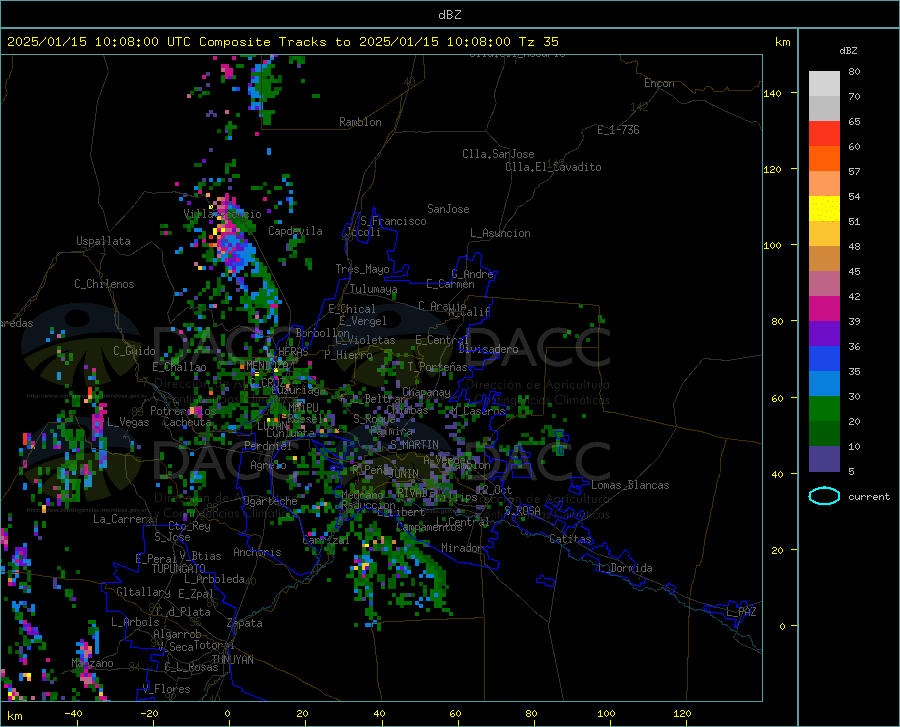Click the 120 km tick on horizontal axis
This screenshot has height=727, width=900.
(682, 713)
